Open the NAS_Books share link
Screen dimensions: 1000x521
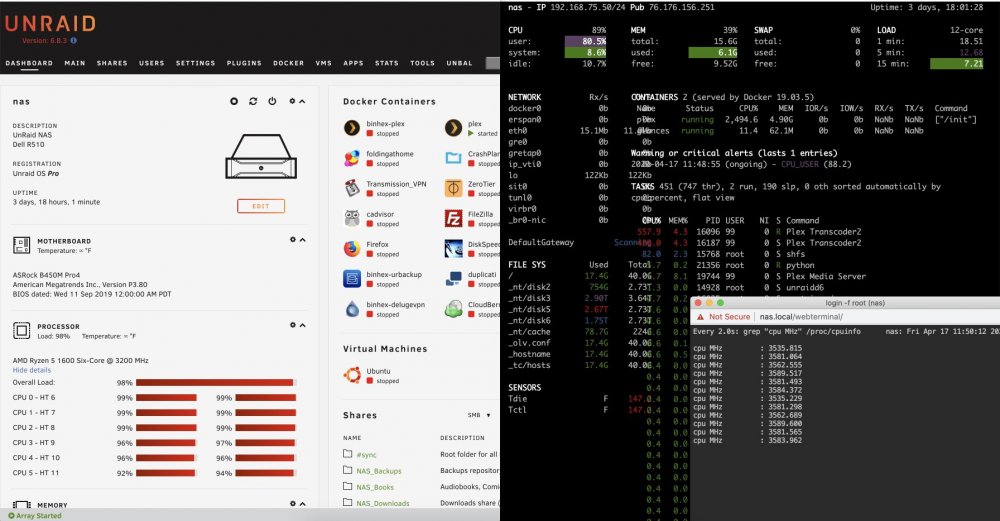pos(375,487)
